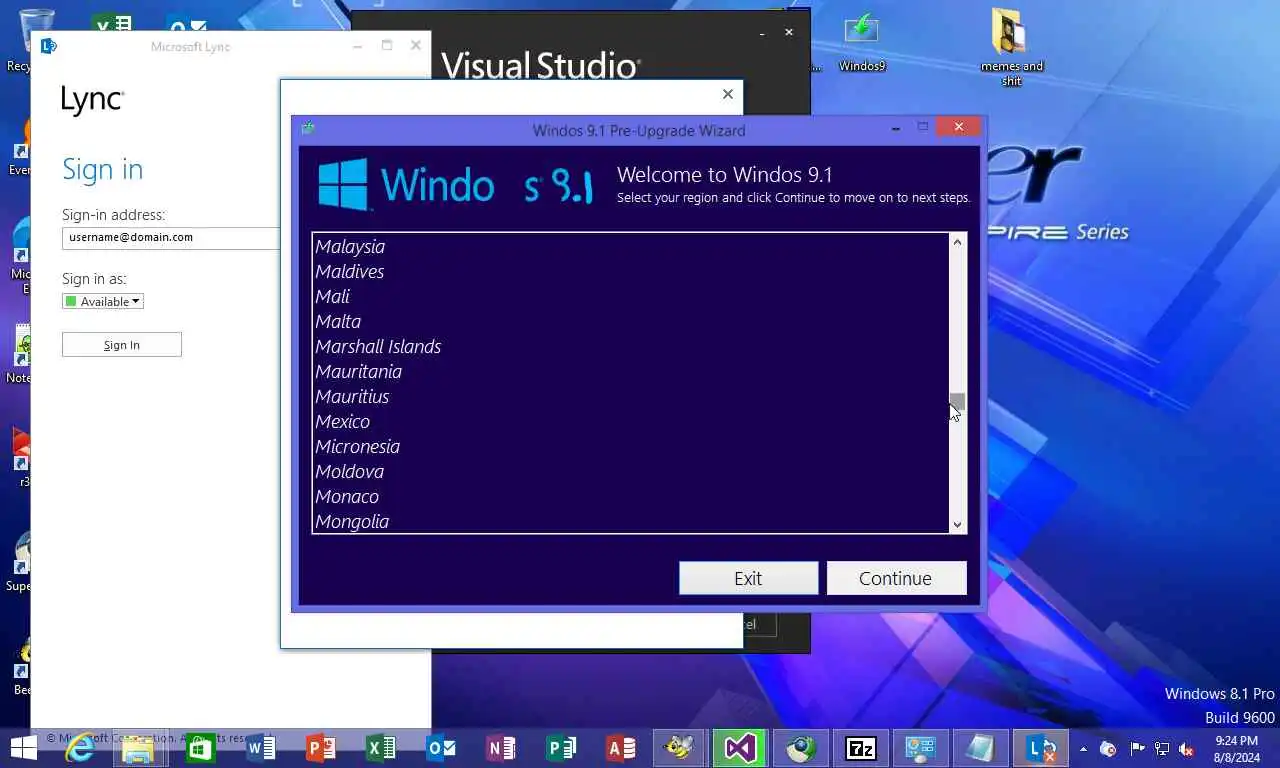Launch Access from the taskbar
The height and width of the screenshot is (768, 1280).
[621, 747]
